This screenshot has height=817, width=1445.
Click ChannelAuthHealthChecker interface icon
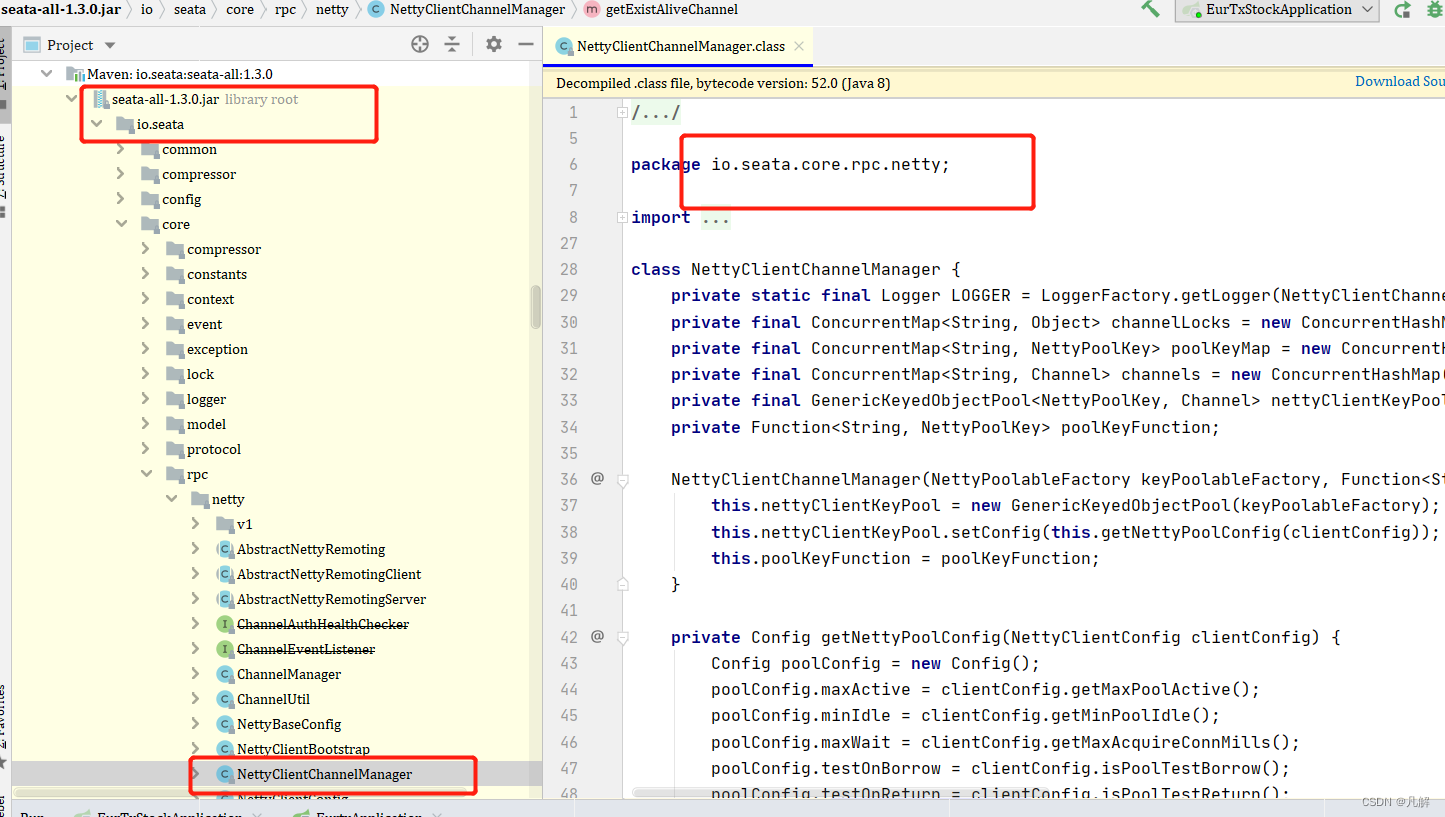pos(225,624)
